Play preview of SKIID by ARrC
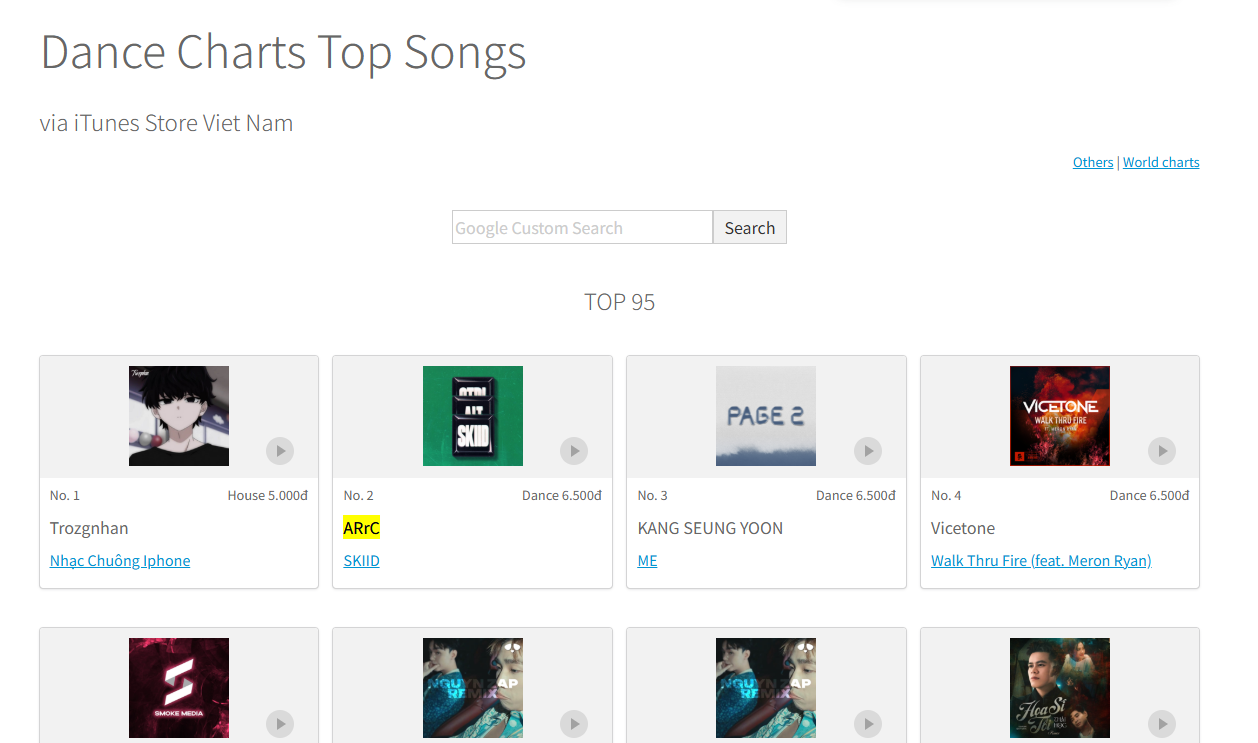Image resolution: width=1258 pixels, height=743 pixels. tap(574, 451)
